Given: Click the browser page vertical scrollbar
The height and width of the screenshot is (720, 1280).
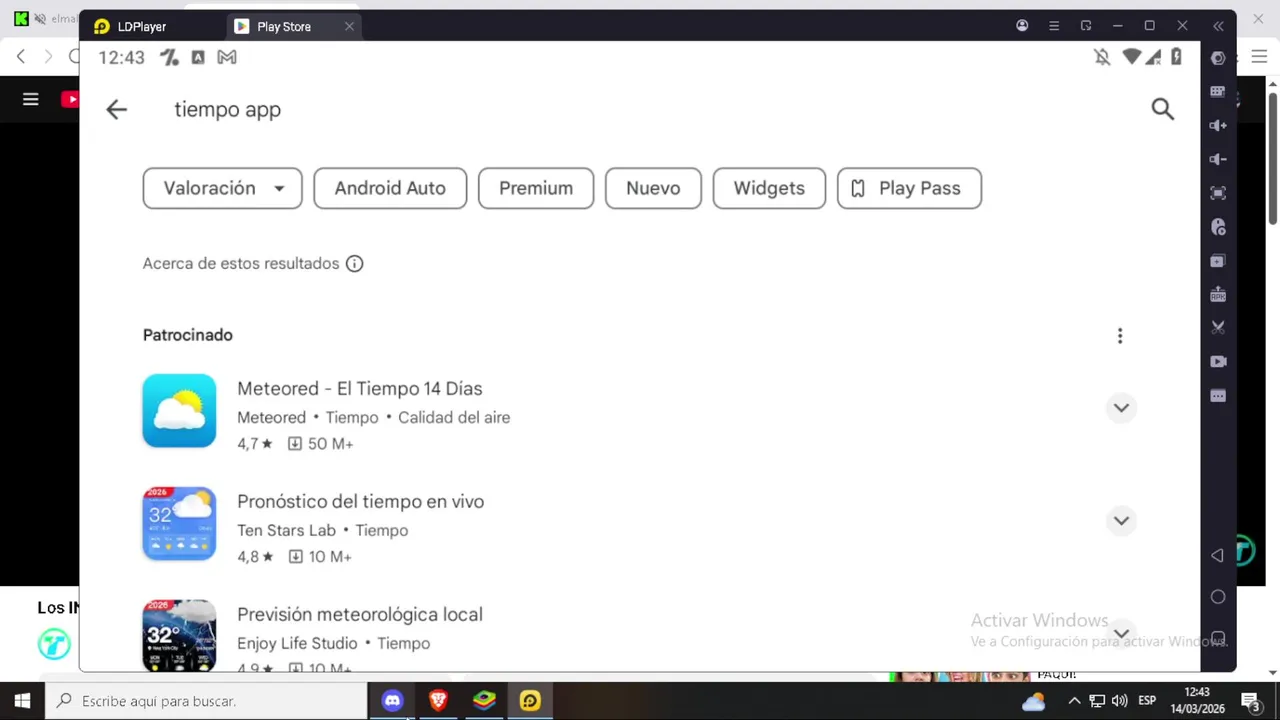Looking at the screenshot, I should click(1273, 157).
